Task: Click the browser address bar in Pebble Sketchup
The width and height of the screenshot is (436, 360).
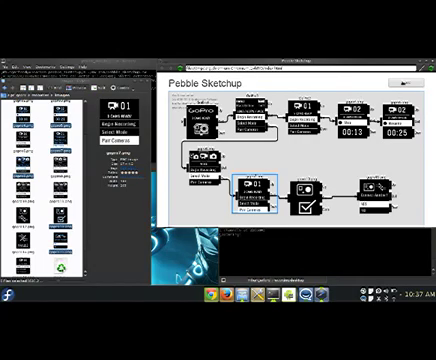Action: click(301, 68)
